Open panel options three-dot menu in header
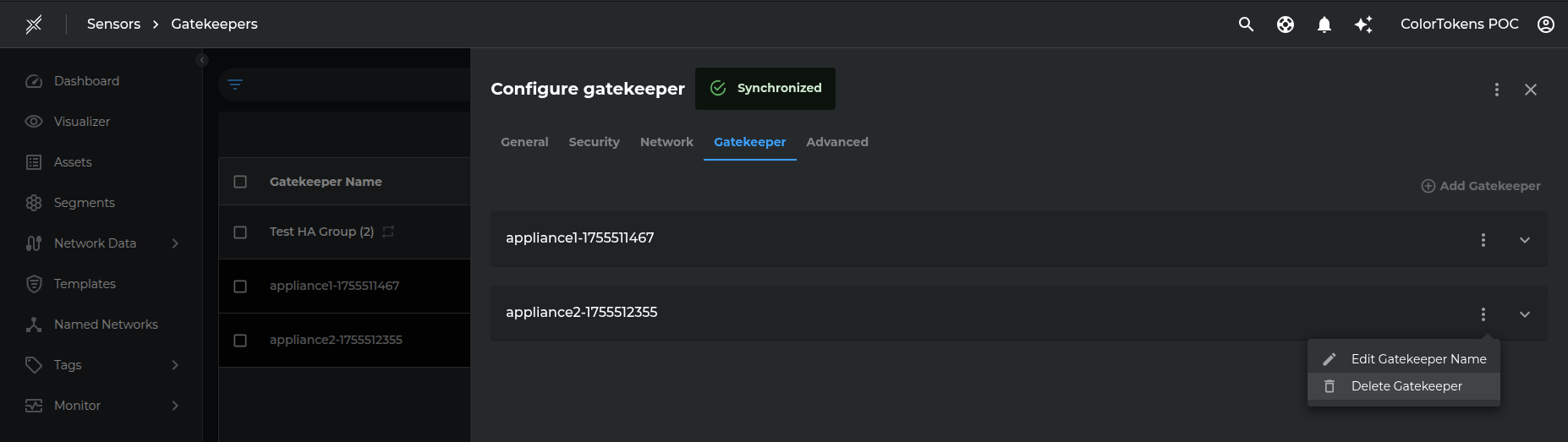 (x=1497, y=90)
